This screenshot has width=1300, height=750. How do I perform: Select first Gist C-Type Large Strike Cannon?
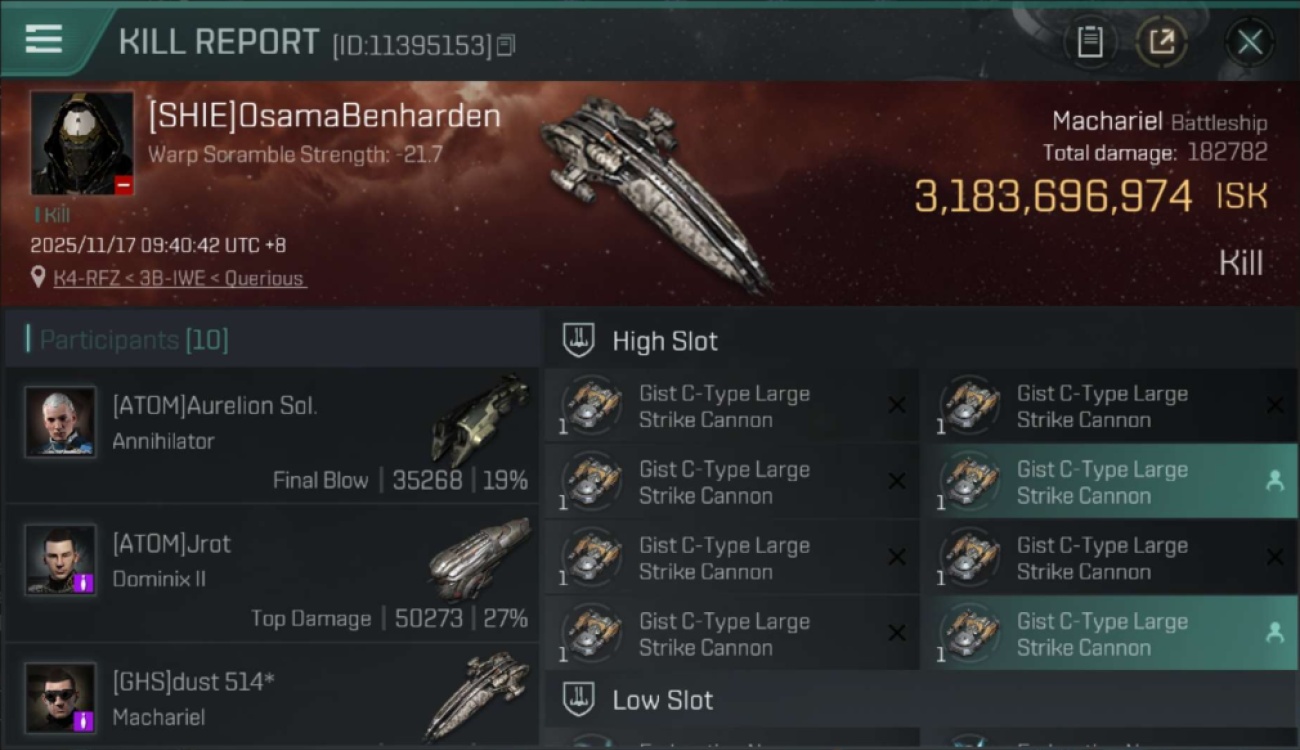(732, 406)
